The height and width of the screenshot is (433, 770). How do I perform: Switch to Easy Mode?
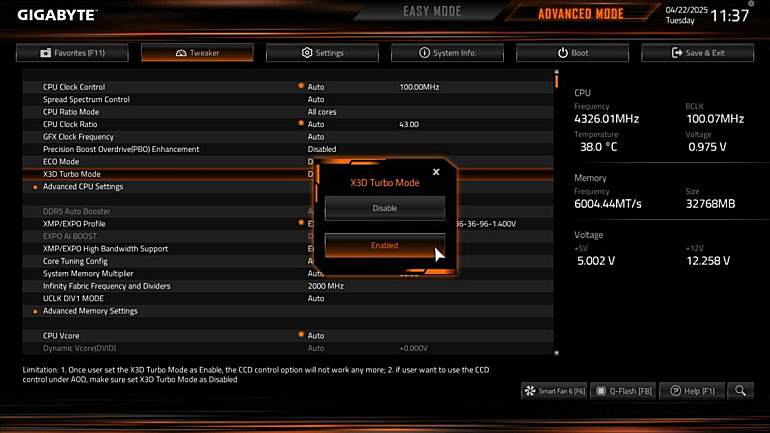[x=432, y=11]
